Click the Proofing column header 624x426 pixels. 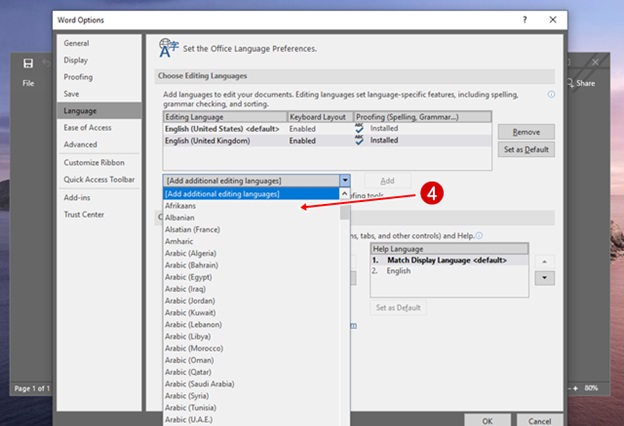click(x=422, y=117)
